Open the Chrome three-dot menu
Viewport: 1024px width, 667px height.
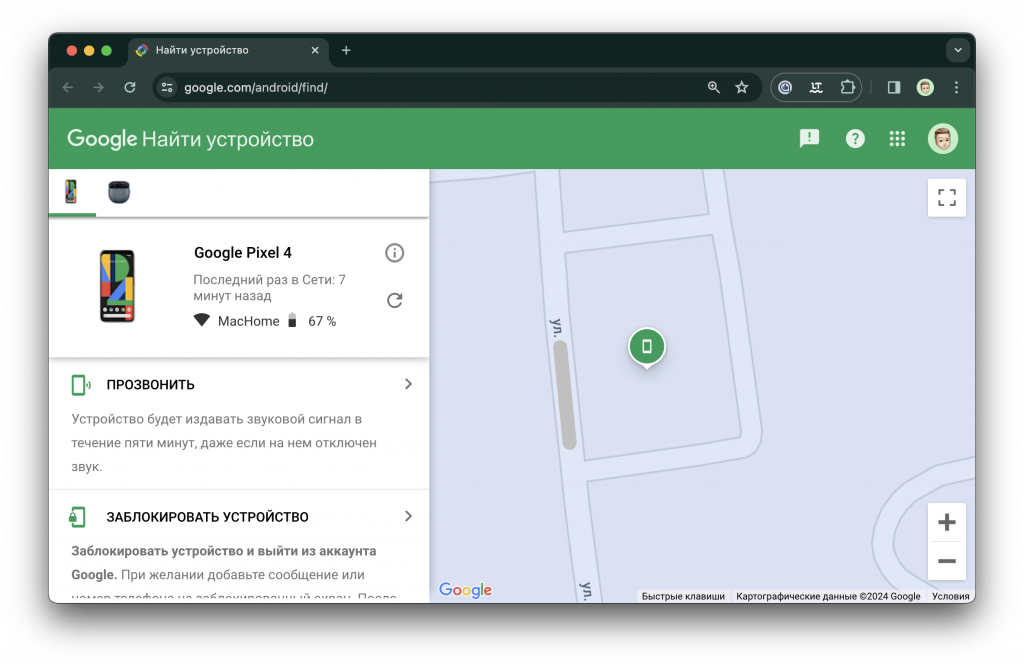[957, 87]
